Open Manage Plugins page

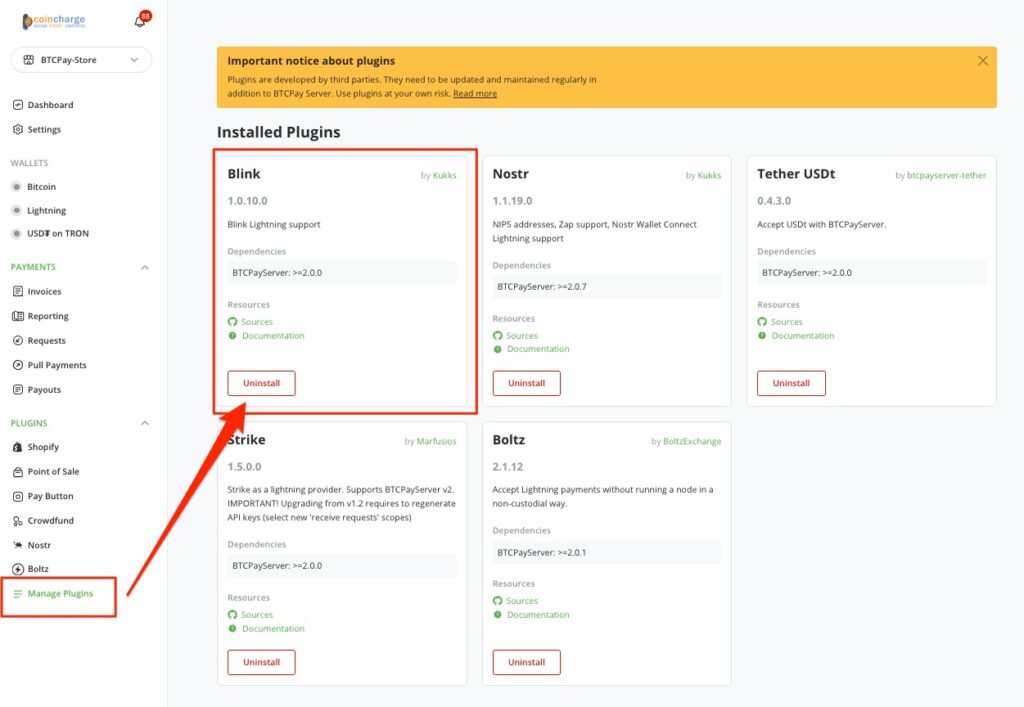click(60, 593)
